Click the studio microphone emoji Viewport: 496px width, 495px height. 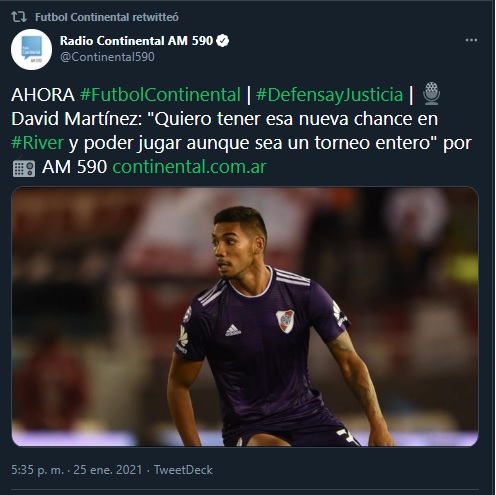click(431, 94)
